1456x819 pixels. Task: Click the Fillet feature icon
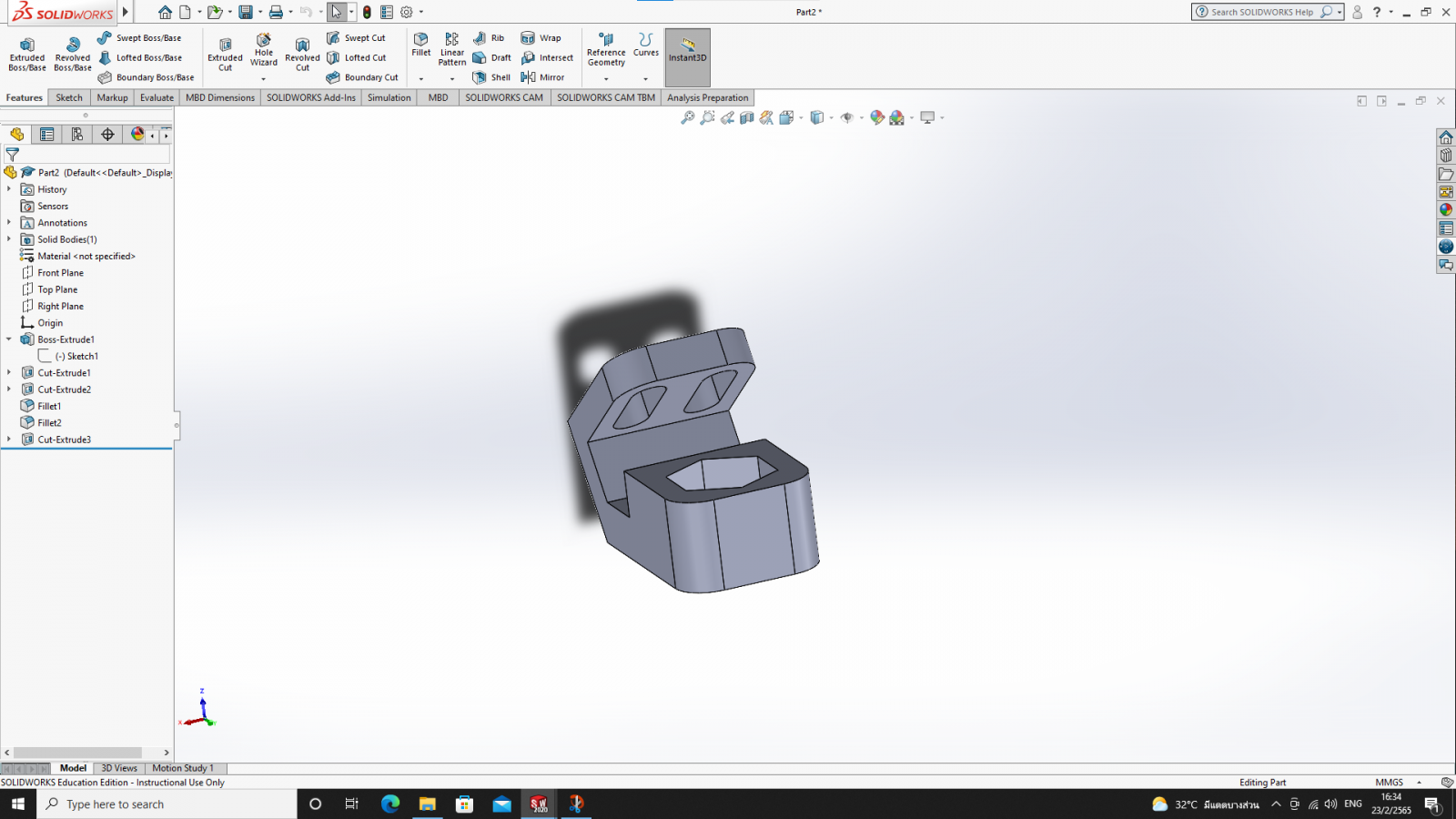(x=421, y=45)
